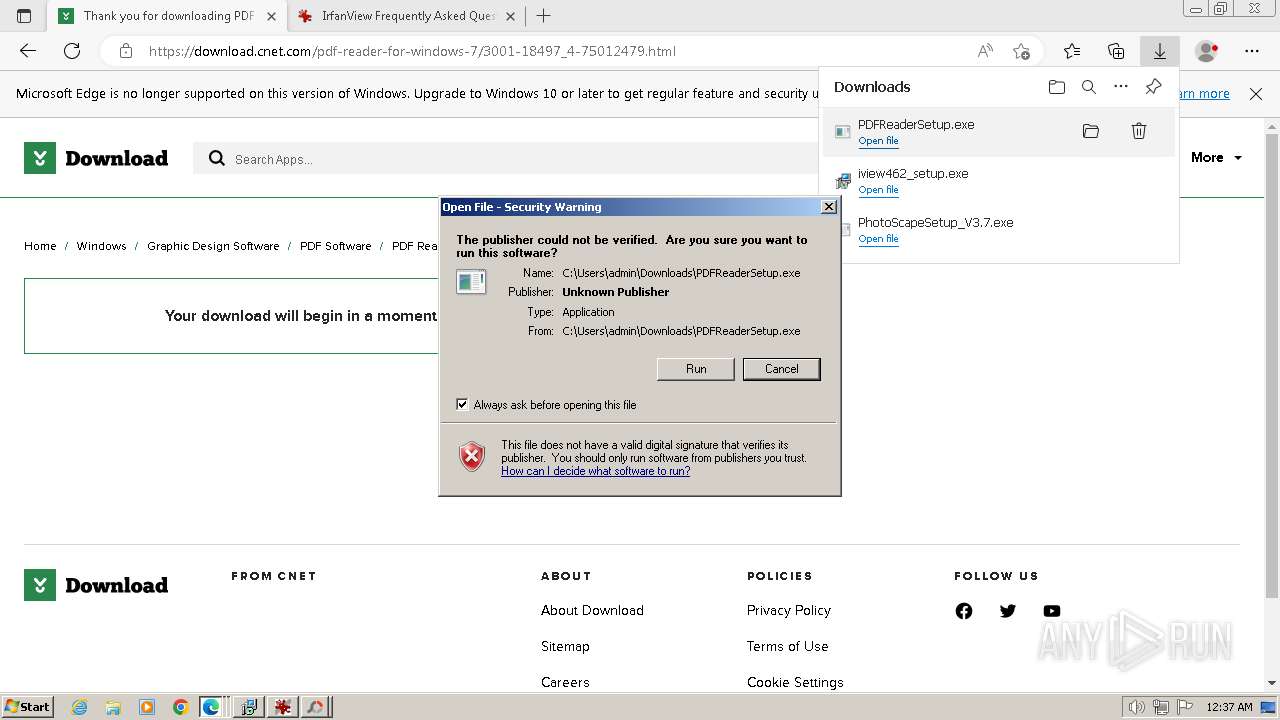1280x720 pixels.
Task: Close the IrfanView FAQ tab
Action: click(512, 16)
